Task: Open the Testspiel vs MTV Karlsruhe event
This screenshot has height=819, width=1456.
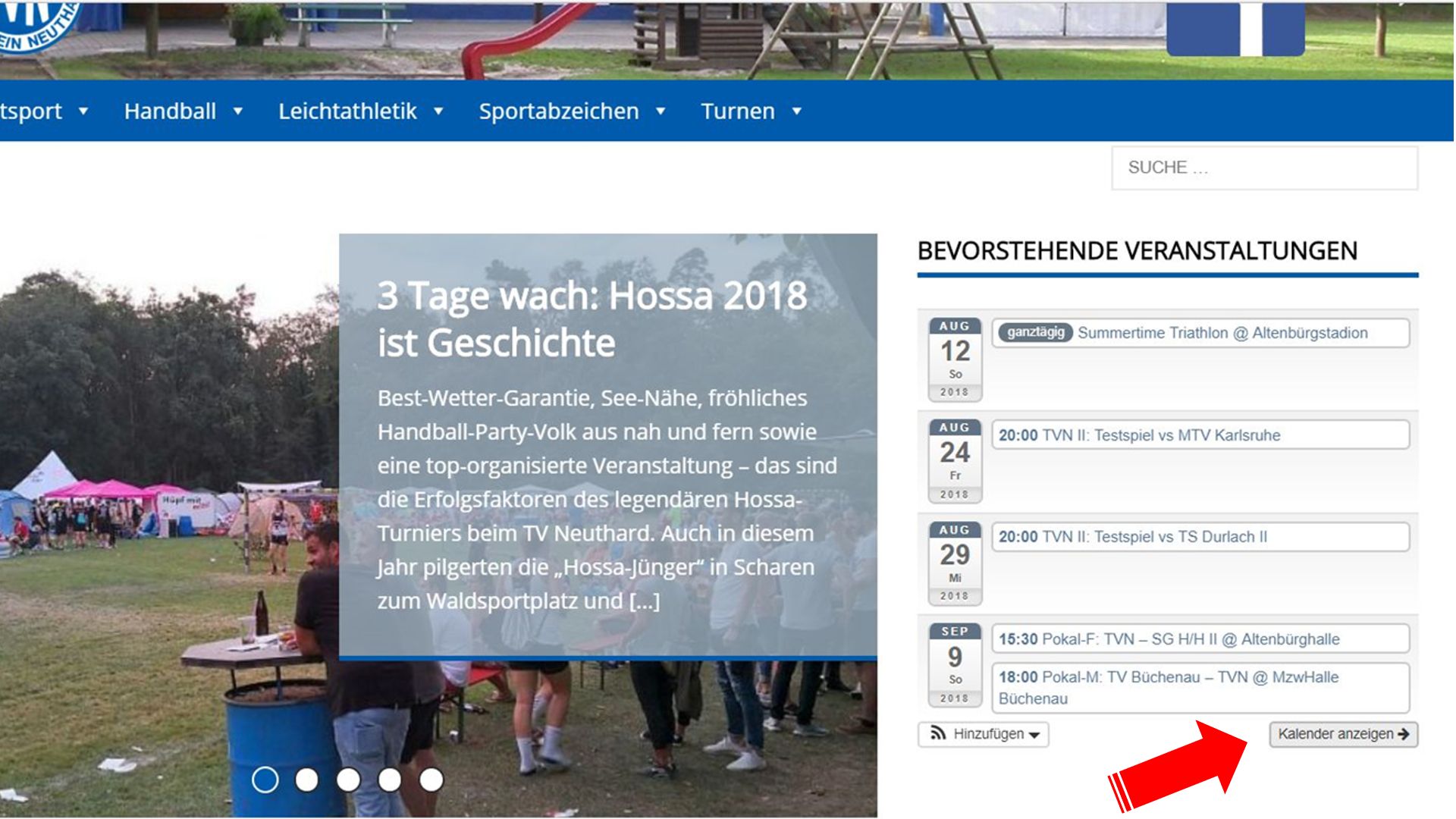Action: point(1200,435)
